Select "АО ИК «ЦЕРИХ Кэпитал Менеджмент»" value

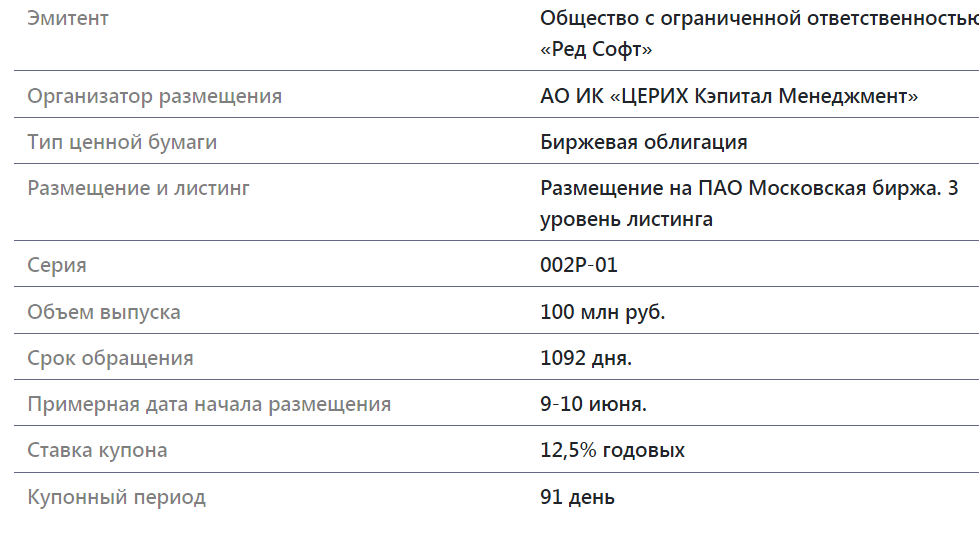[729, 96]
